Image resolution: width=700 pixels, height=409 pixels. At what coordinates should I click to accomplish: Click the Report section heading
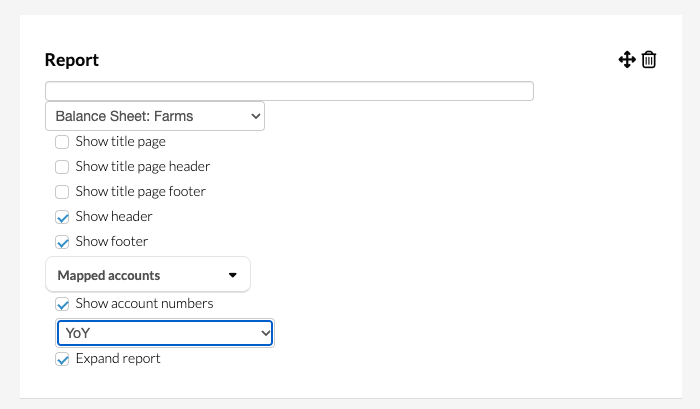[x=71, y=60]
